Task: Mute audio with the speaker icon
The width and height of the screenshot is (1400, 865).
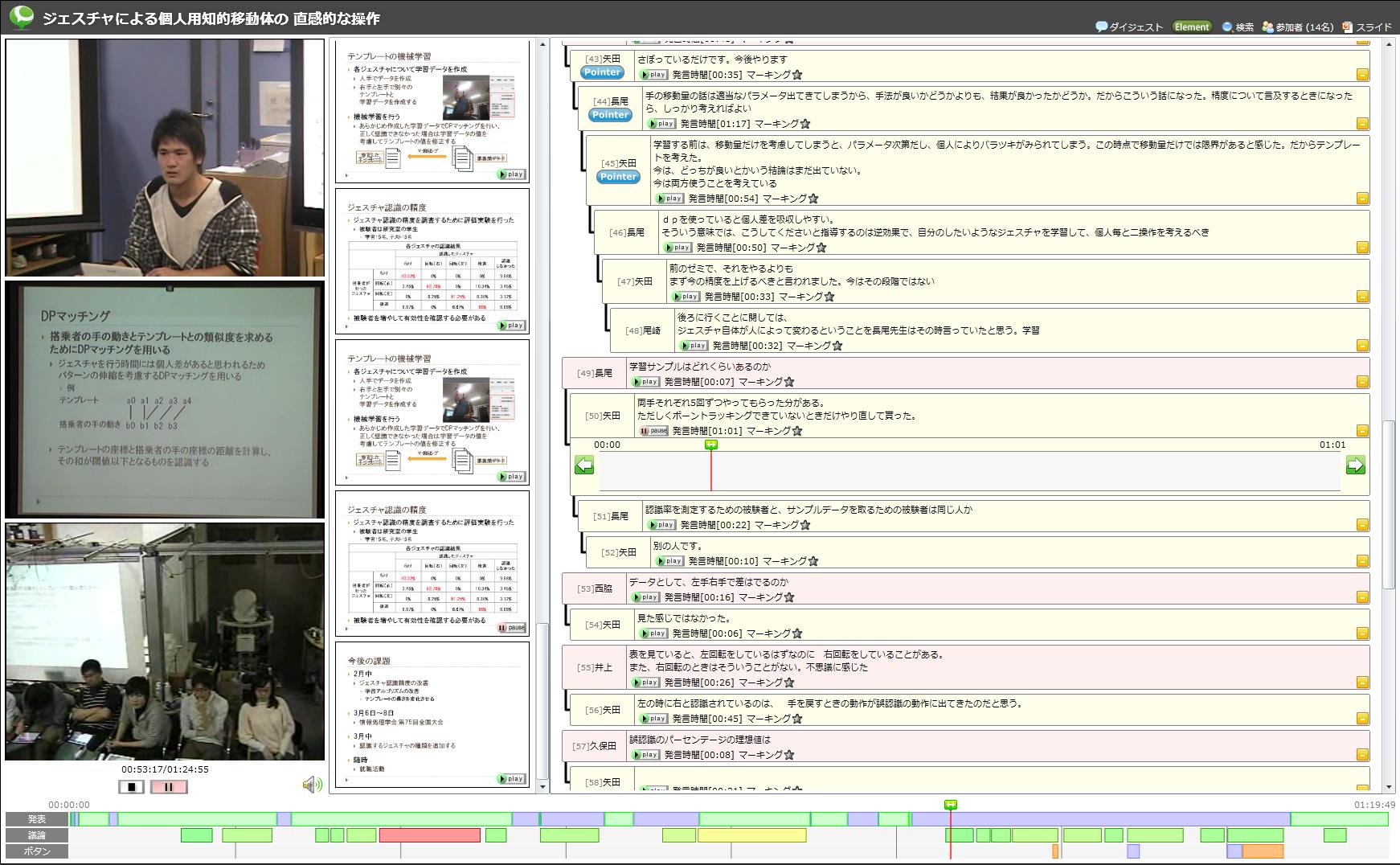Action: click(312, 785)
